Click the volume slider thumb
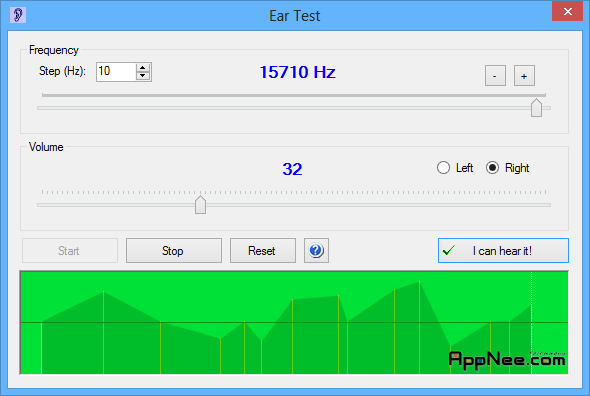Viewport: 590px width, 396px height. point(200,205)
